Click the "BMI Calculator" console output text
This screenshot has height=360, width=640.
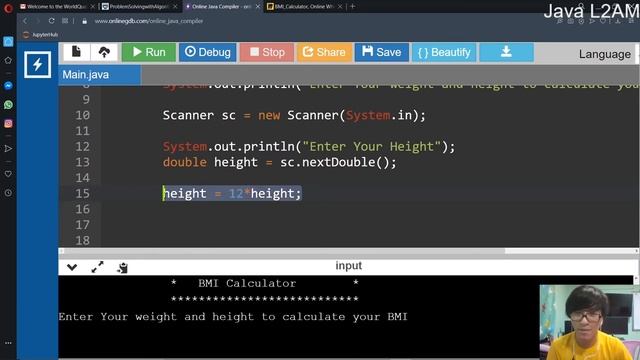click(247, 283)
